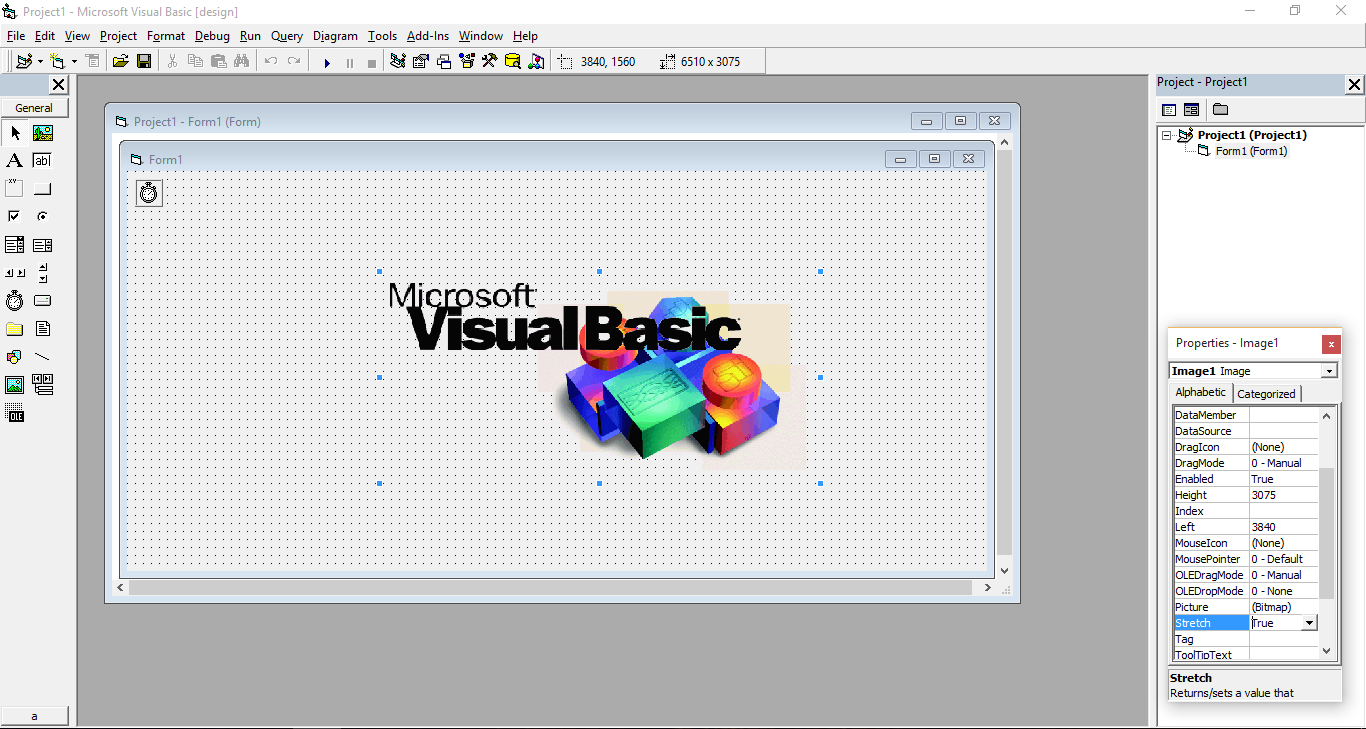1366x729 pixels.
Task: Select the VScrollBar control tool
Action: 43,273
